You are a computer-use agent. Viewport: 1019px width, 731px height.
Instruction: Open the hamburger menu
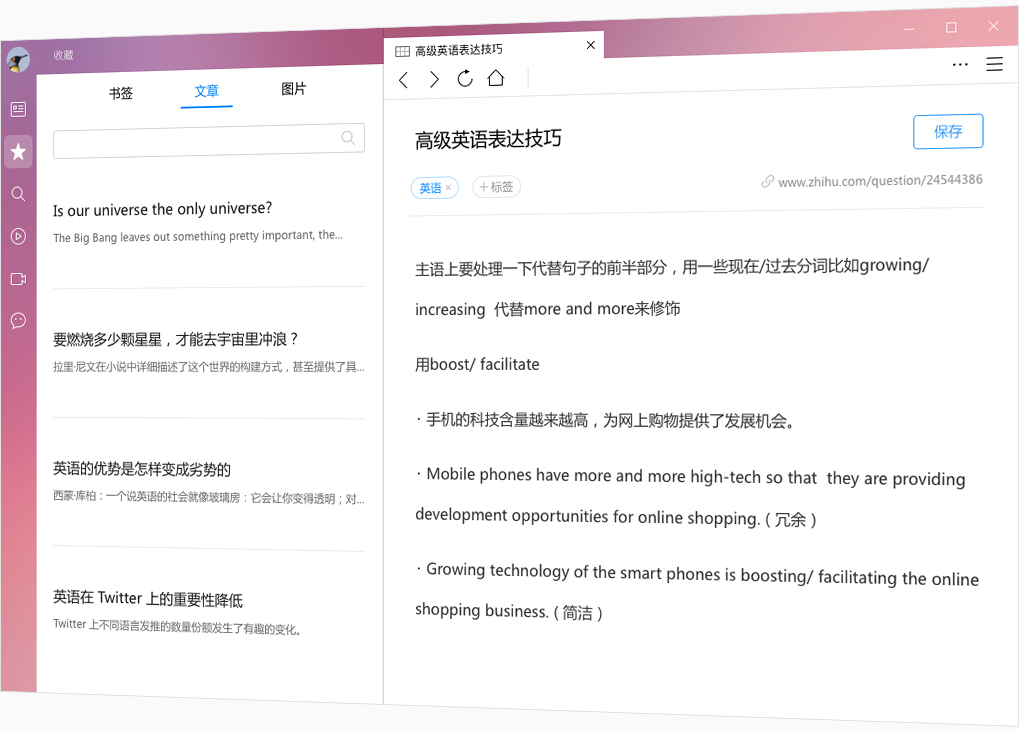point(994,64)
